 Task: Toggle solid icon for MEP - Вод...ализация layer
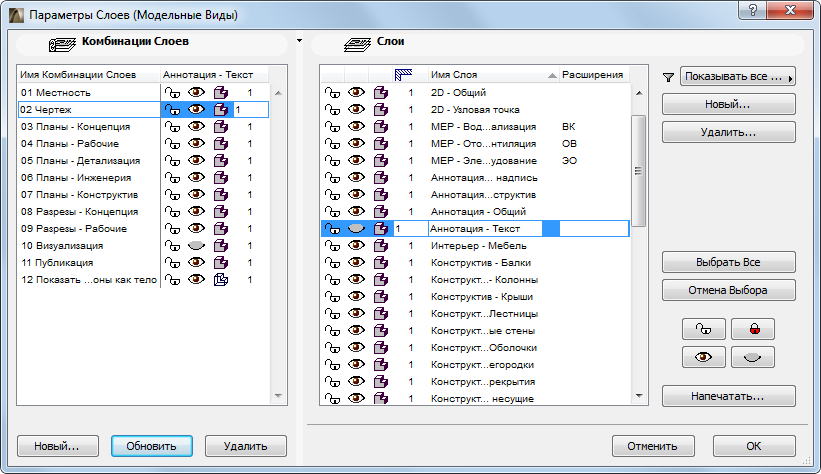click(x=381, y=127)
